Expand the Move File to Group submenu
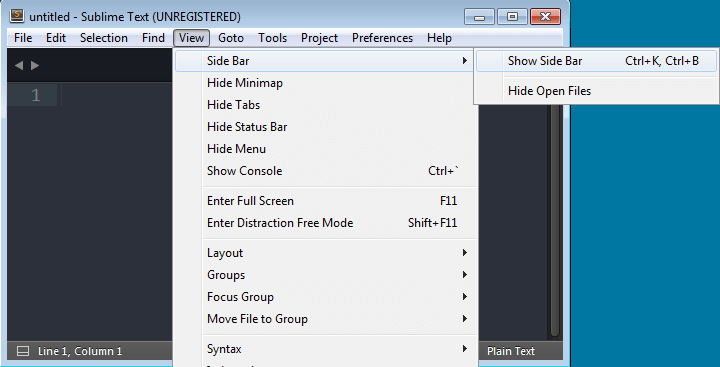This screenshot has height=367, width=720. pos(326,319)
